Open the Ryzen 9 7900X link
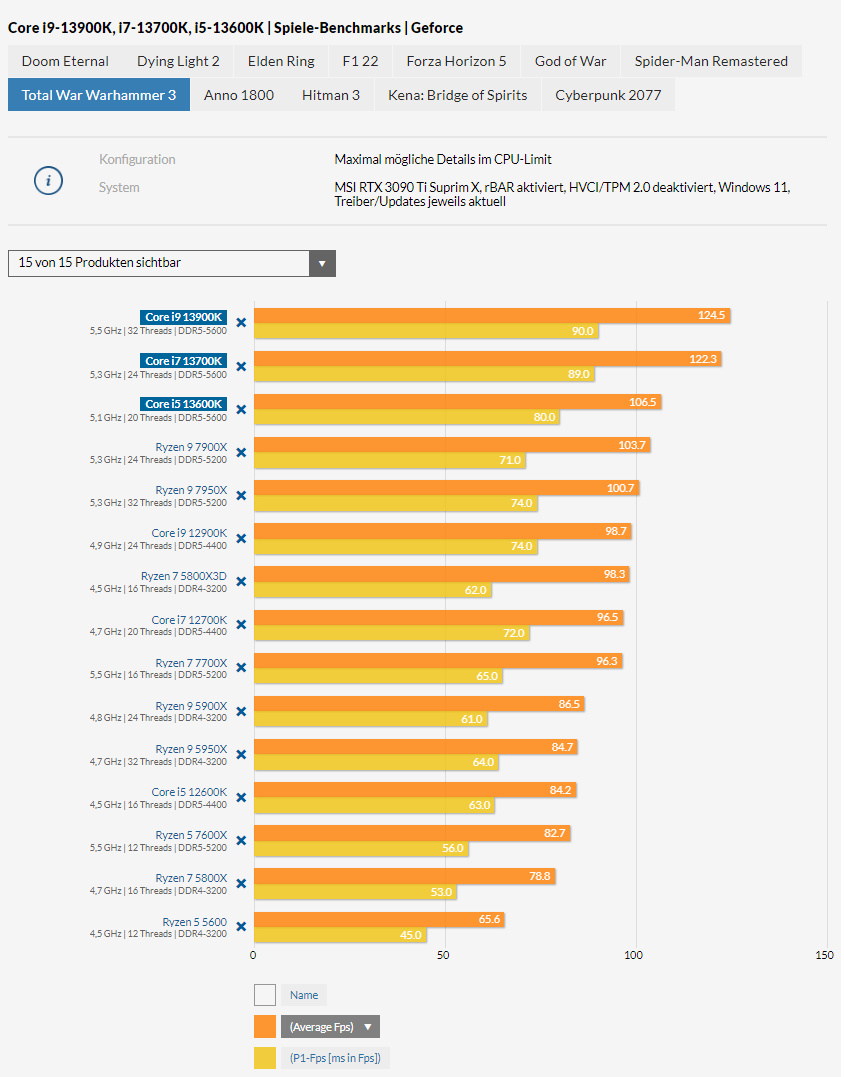 point(191,447)
